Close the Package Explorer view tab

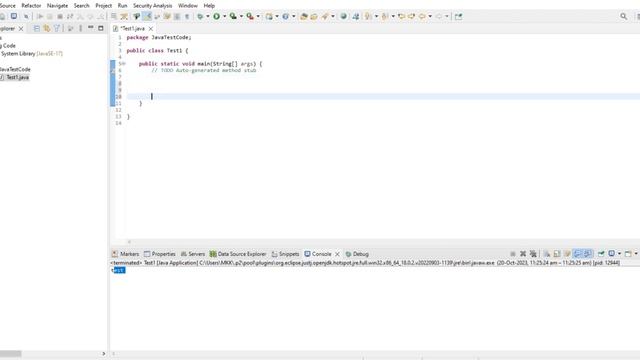[x=21, y=29]
